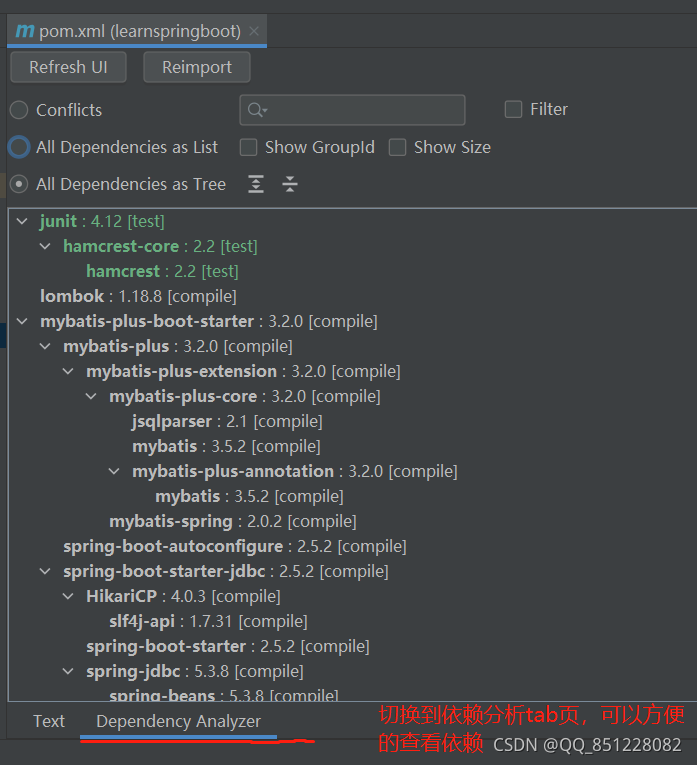Collapse the hamcrest-core node
Screen dimensions: 697x765
tap(45, 246)
